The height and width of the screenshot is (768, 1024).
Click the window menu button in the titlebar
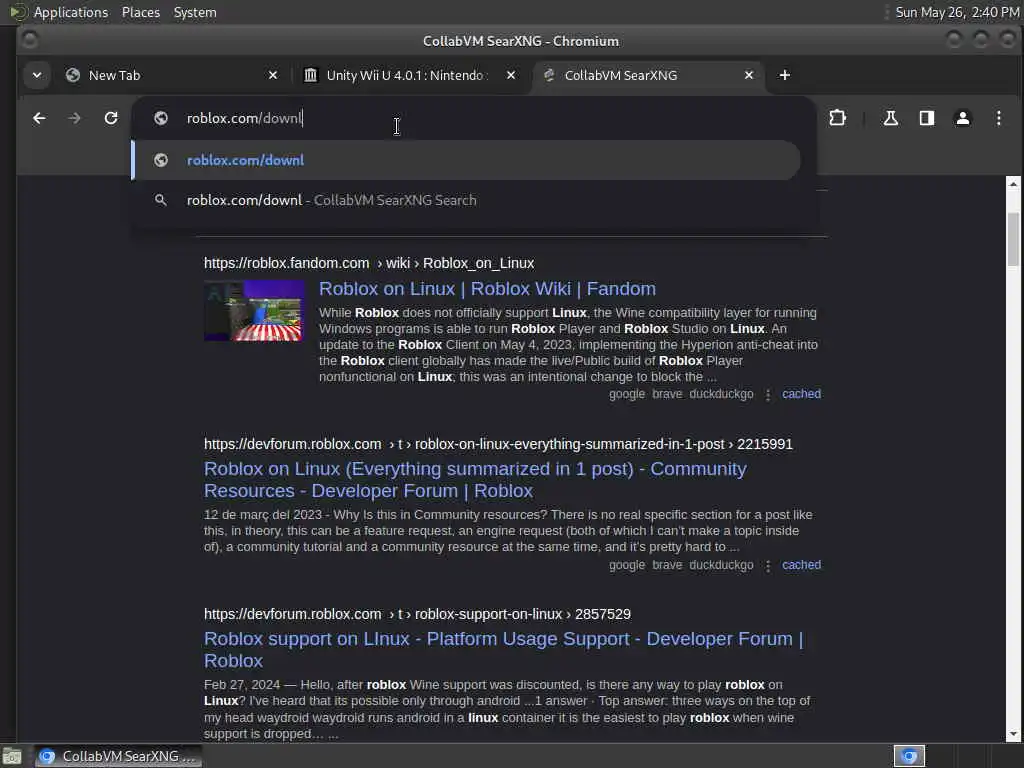30,40
